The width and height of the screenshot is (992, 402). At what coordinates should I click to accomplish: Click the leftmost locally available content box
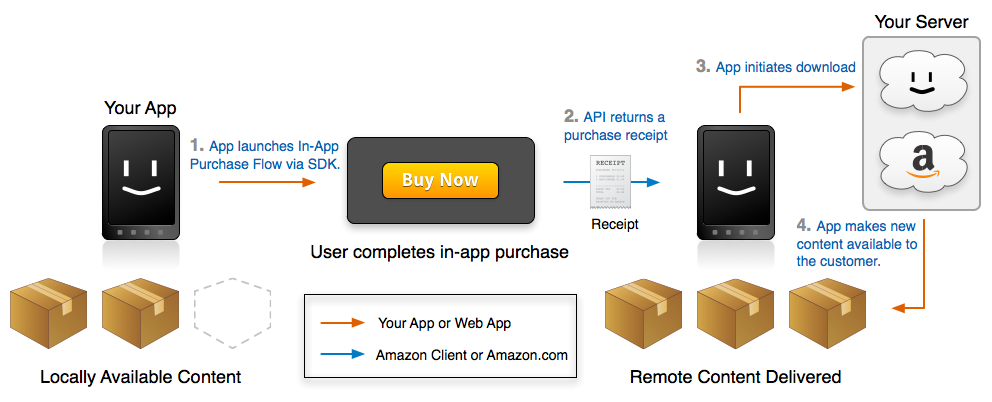43,311
